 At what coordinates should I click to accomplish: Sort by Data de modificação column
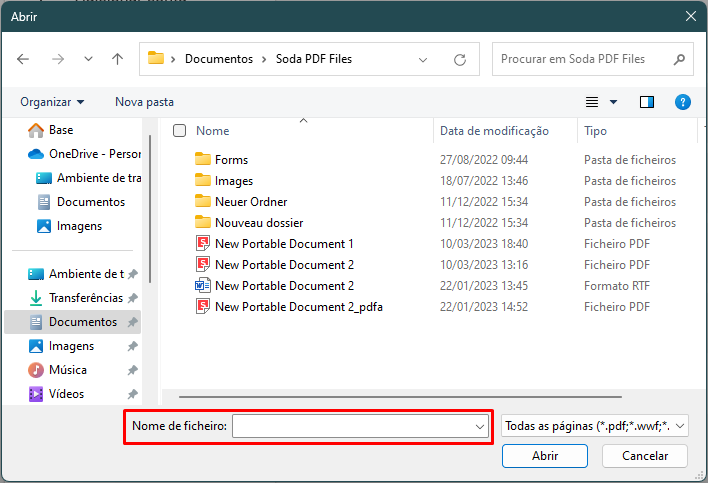pyautogui.click(x=494, y=131)
